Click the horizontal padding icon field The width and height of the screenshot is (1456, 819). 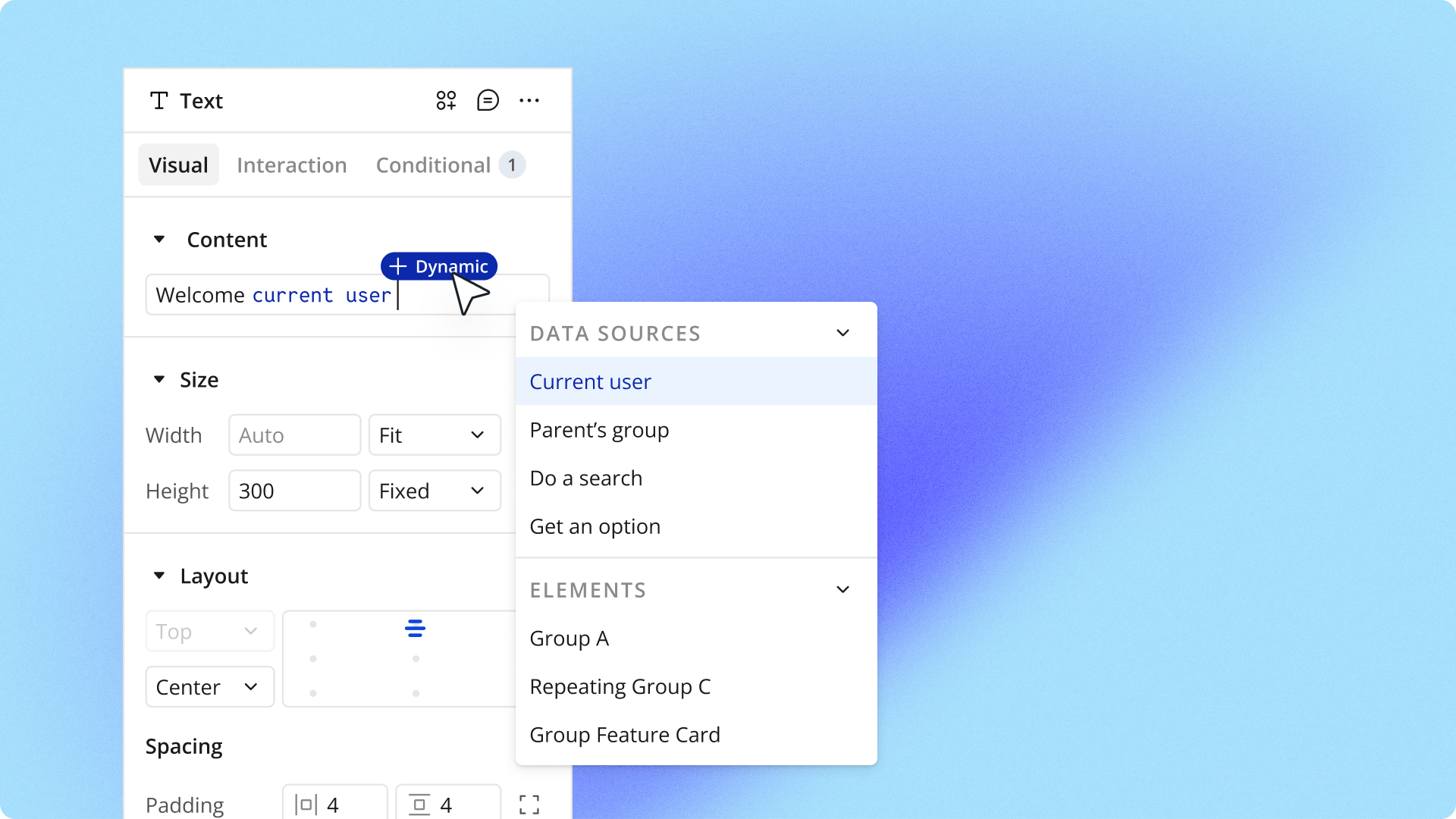pos(334,805)
